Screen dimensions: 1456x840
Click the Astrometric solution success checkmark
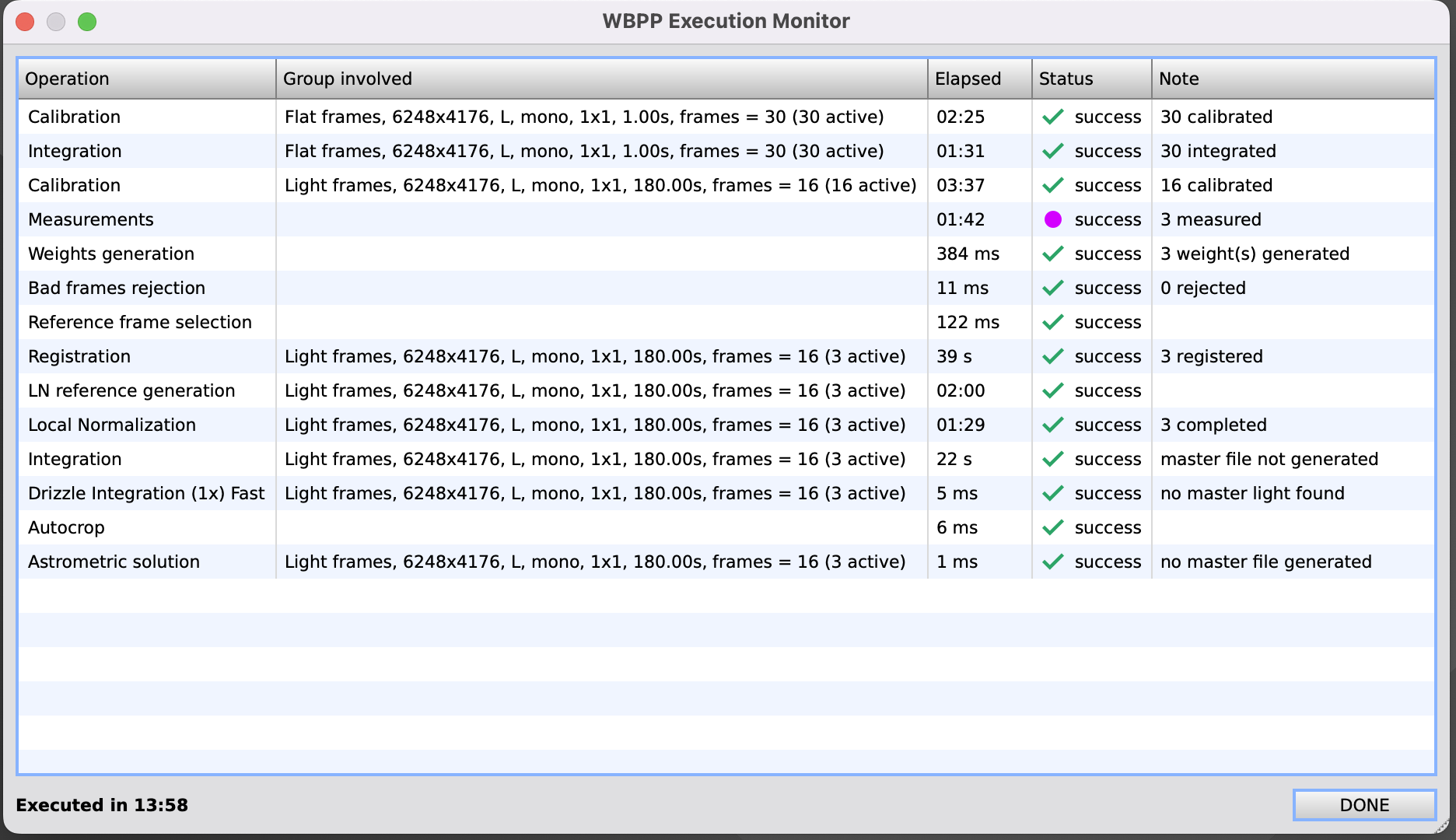point(1052,562)
